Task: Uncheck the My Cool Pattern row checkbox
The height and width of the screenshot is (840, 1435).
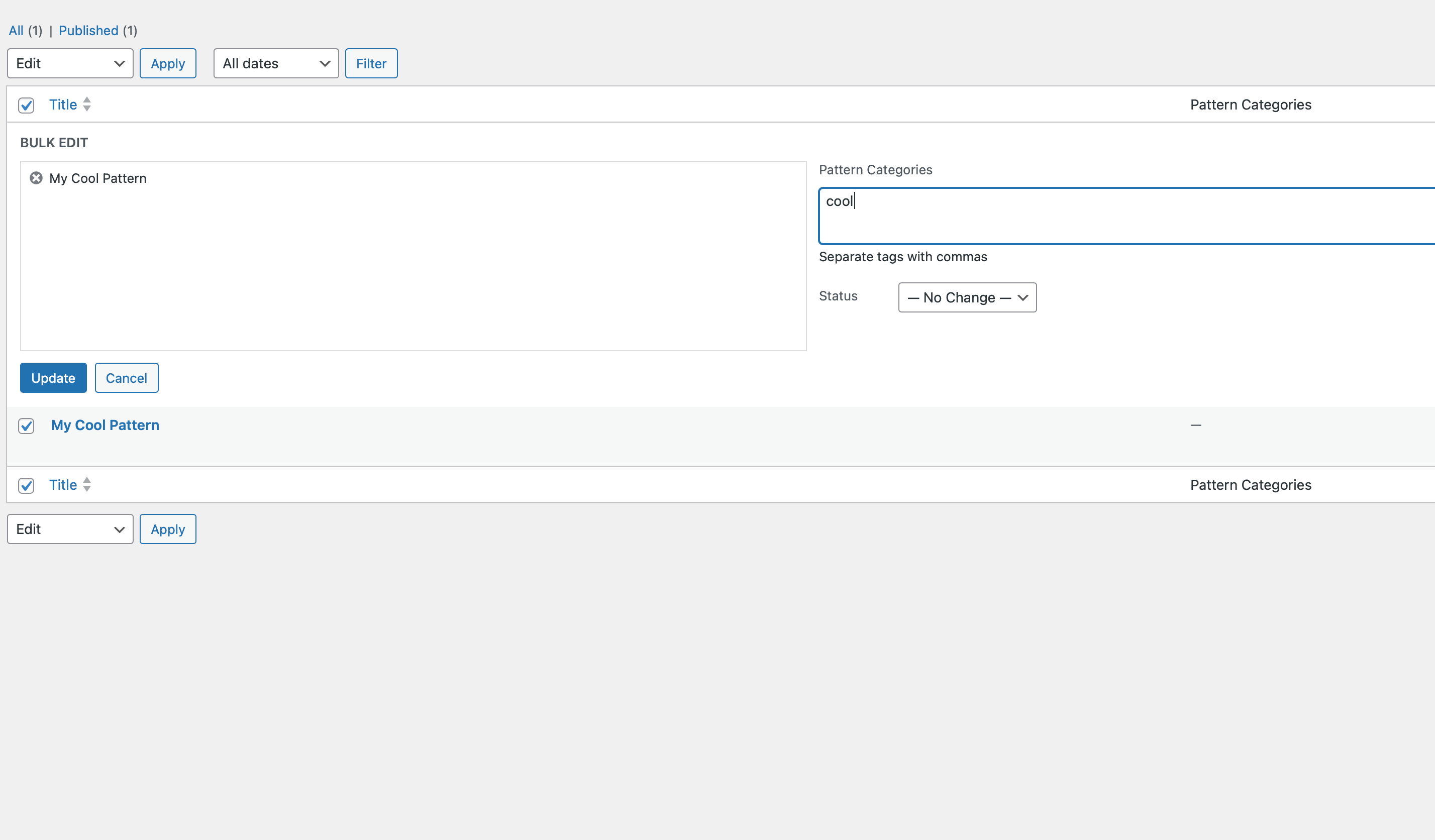Action: point(26,426)
